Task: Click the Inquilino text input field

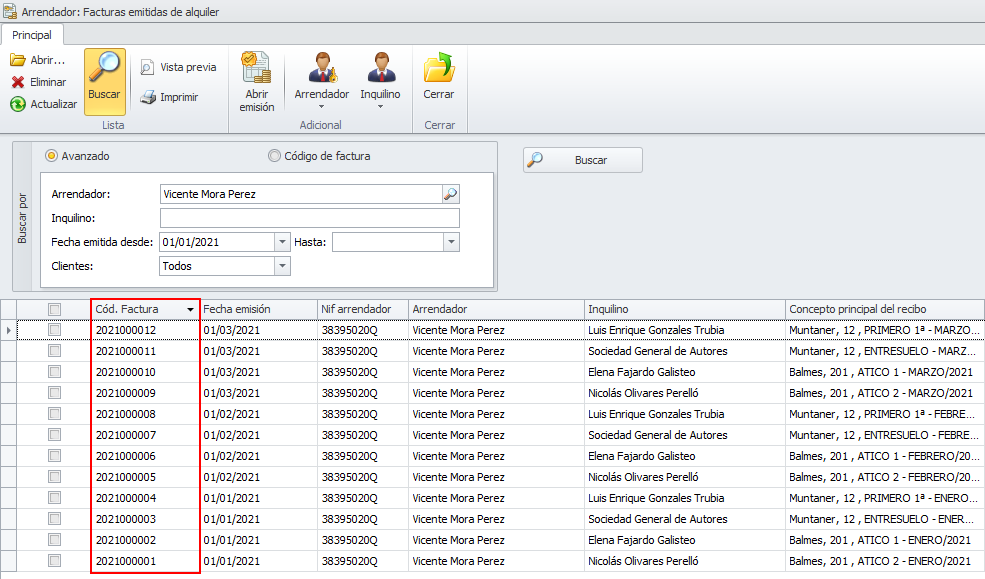Action: click(309, 218)
